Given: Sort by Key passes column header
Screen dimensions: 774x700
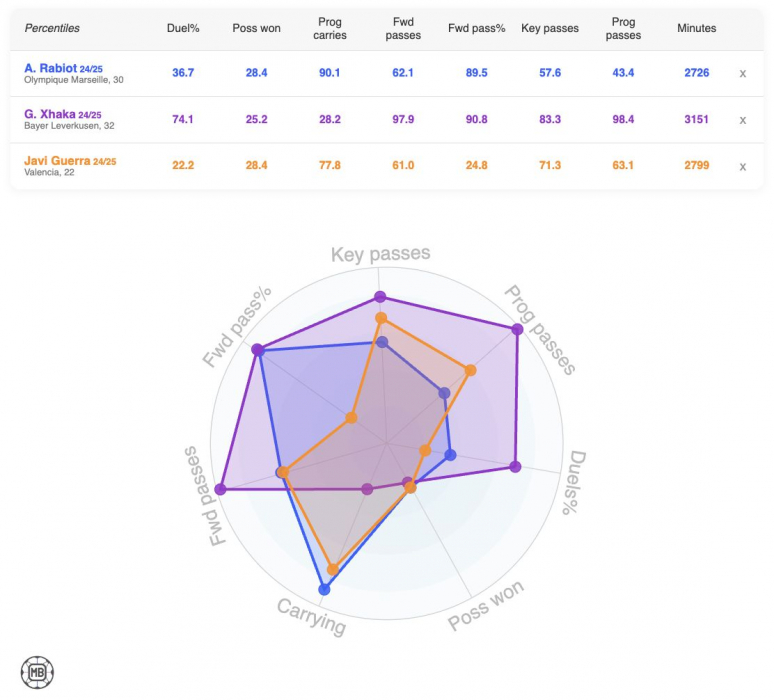Looking at the screenshot, I should [x=550, y=28].
